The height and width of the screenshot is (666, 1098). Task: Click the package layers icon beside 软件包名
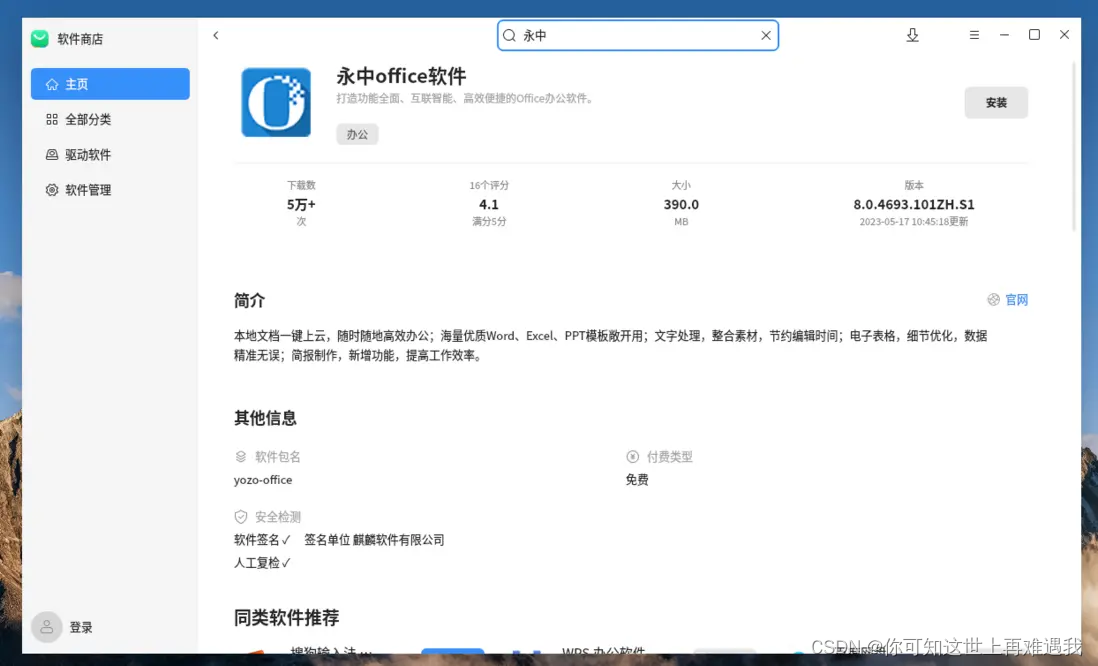click(241, 457)
